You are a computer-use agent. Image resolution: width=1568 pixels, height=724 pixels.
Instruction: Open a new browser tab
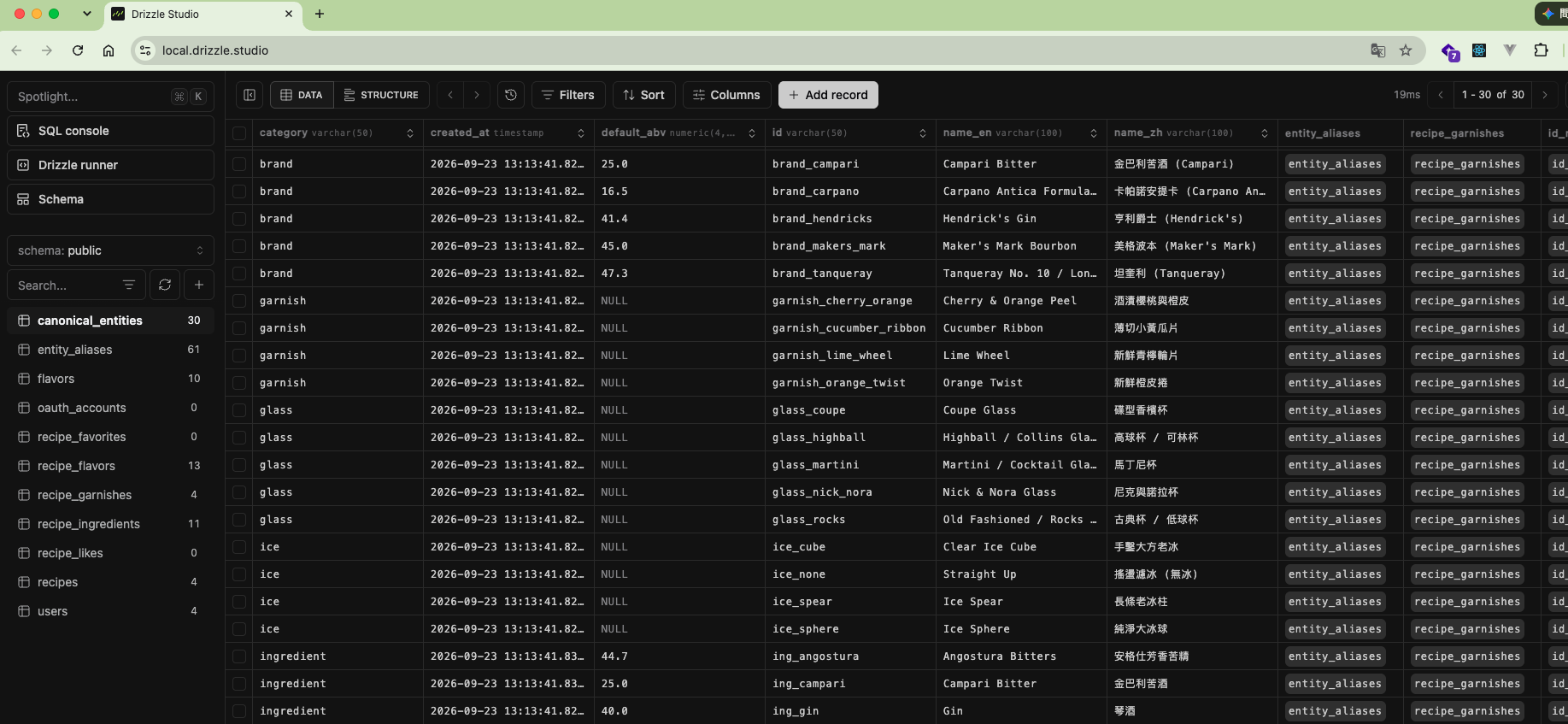click(x=320, y=14)
